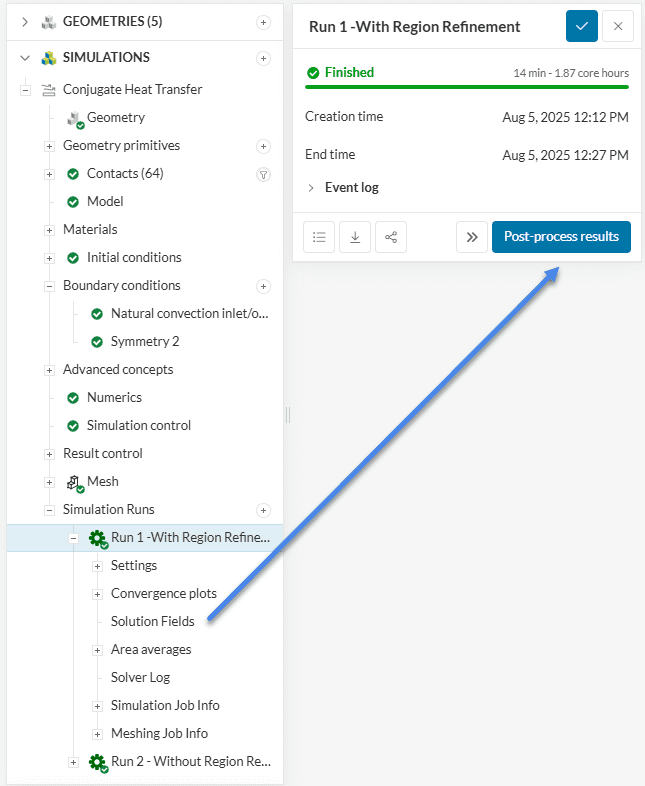
Task: Click the filter icon beside Contacts
Action: 263,174
